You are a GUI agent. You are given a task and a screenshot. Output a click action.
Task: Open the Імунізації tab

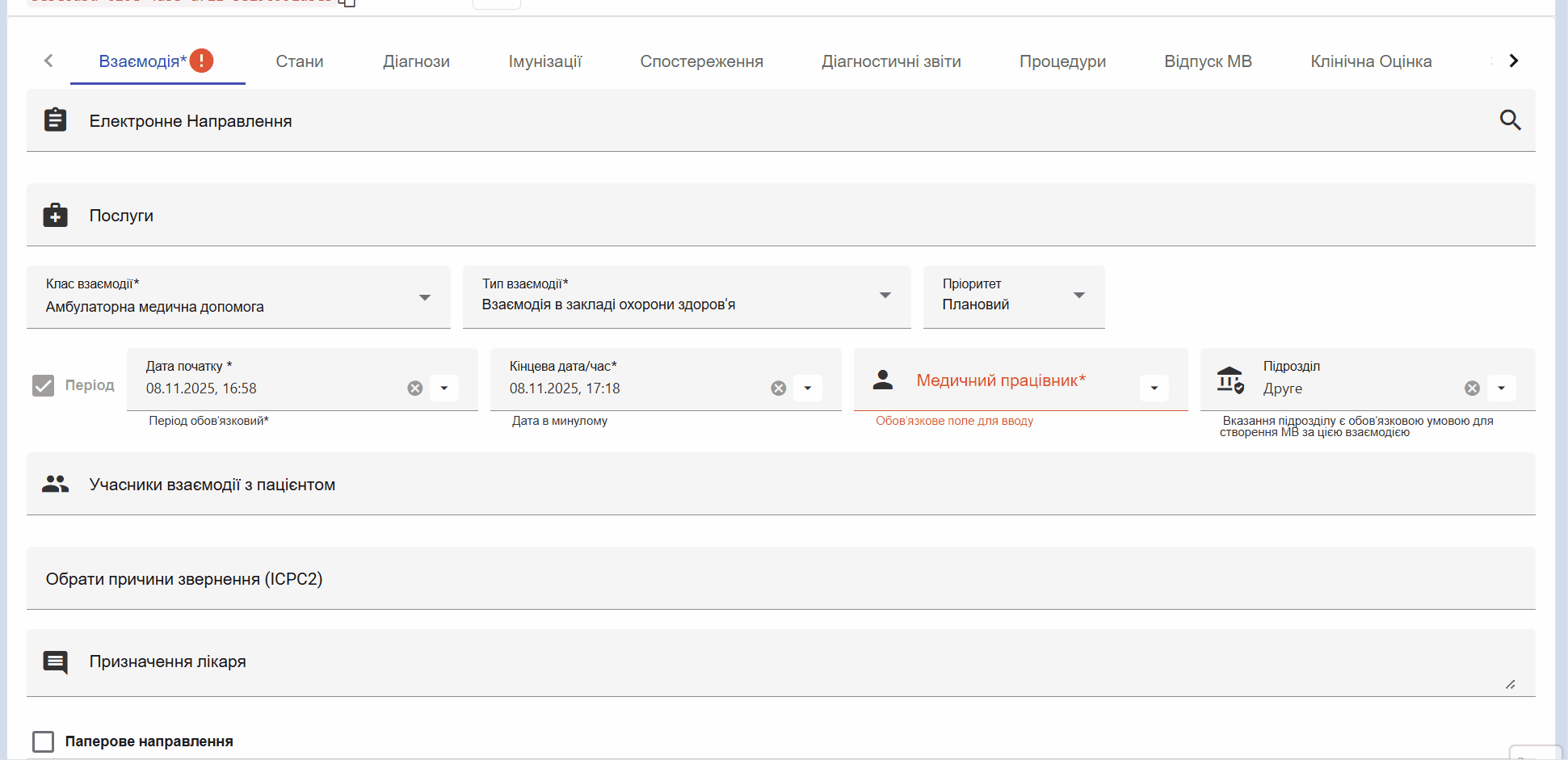coord(544,61)
